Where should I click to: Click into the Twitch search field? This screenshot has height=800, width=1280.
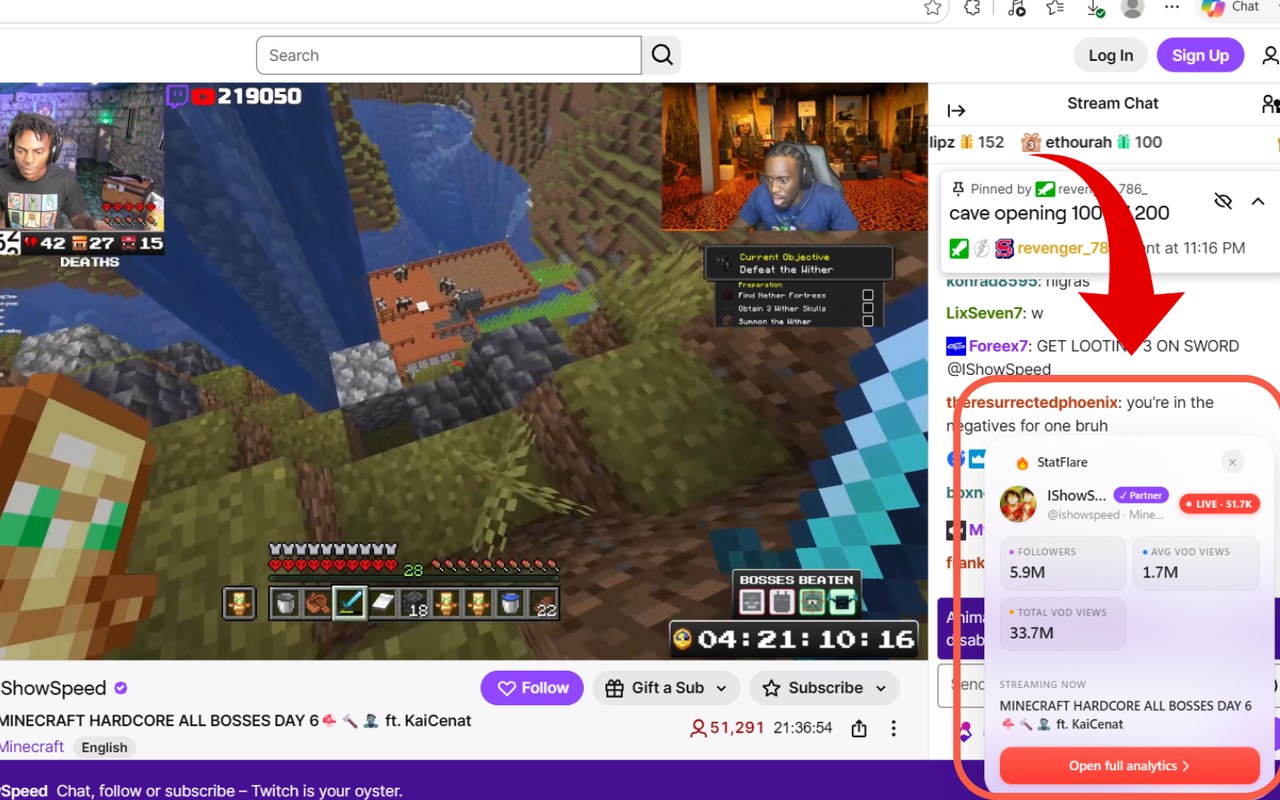(449, 55)
